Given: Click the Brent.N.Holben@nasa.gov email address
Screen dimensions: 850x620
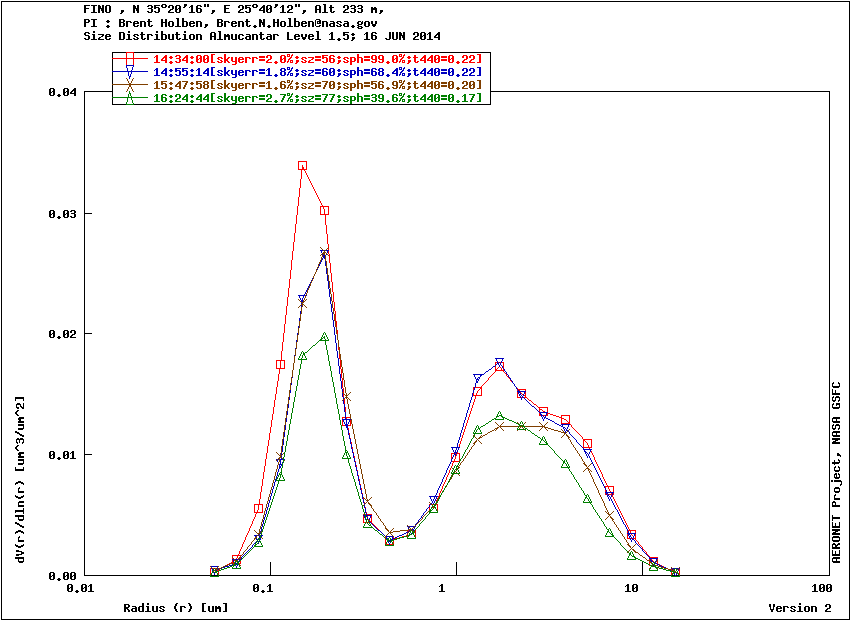Looking at the screenshot, I should click(293, 22).
